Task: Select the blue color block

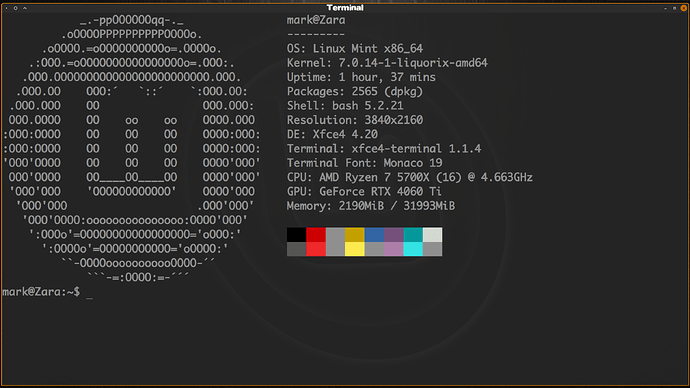Action: click(374, 234)
